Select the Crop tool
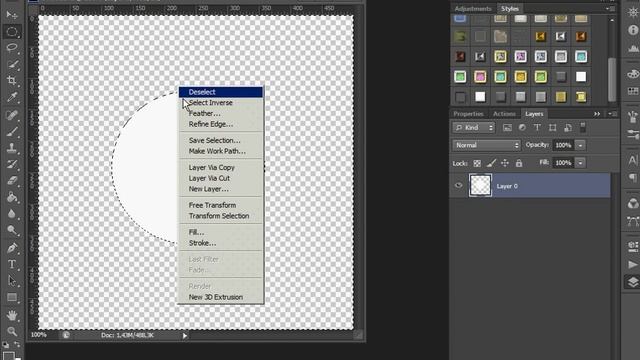 click(x=12, y=80)
